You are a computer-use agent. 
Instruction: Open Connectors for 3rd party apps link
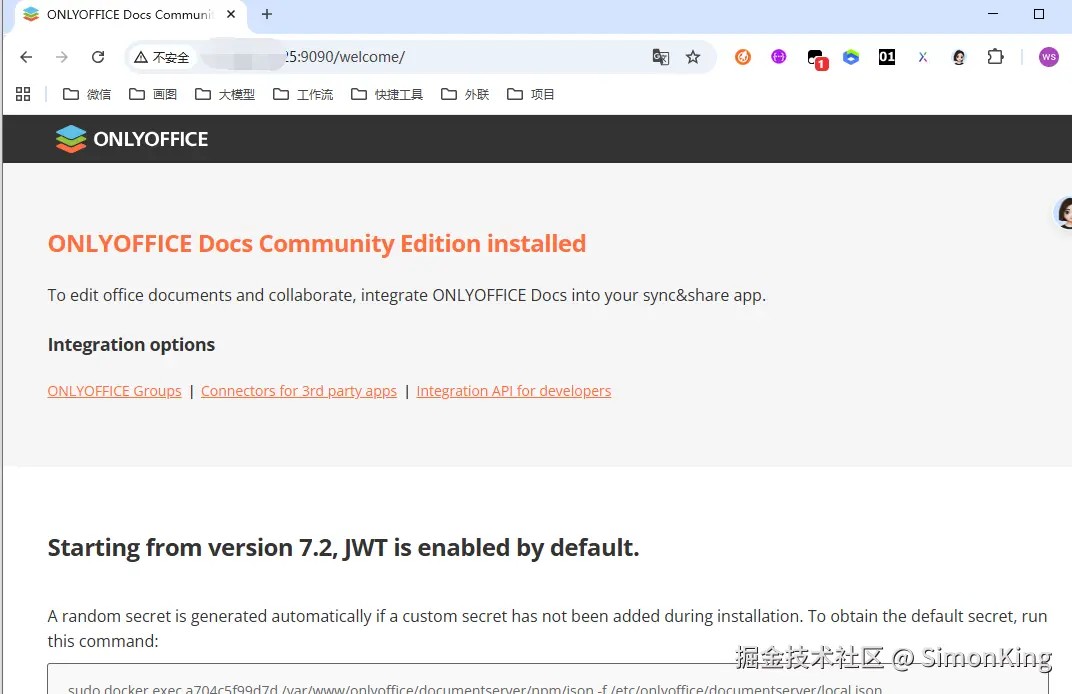pos(299,391)
